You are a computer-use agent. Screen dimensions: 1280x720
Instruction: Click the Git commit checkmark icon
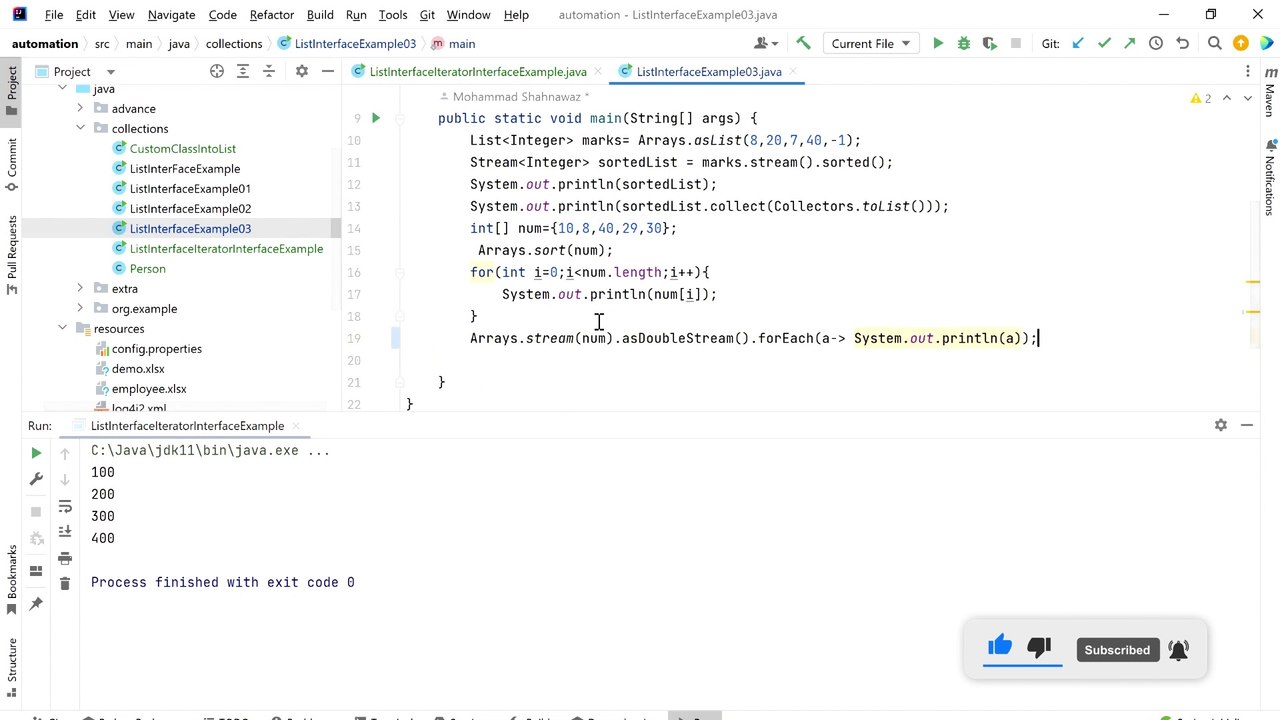[x=1104, y=43]
